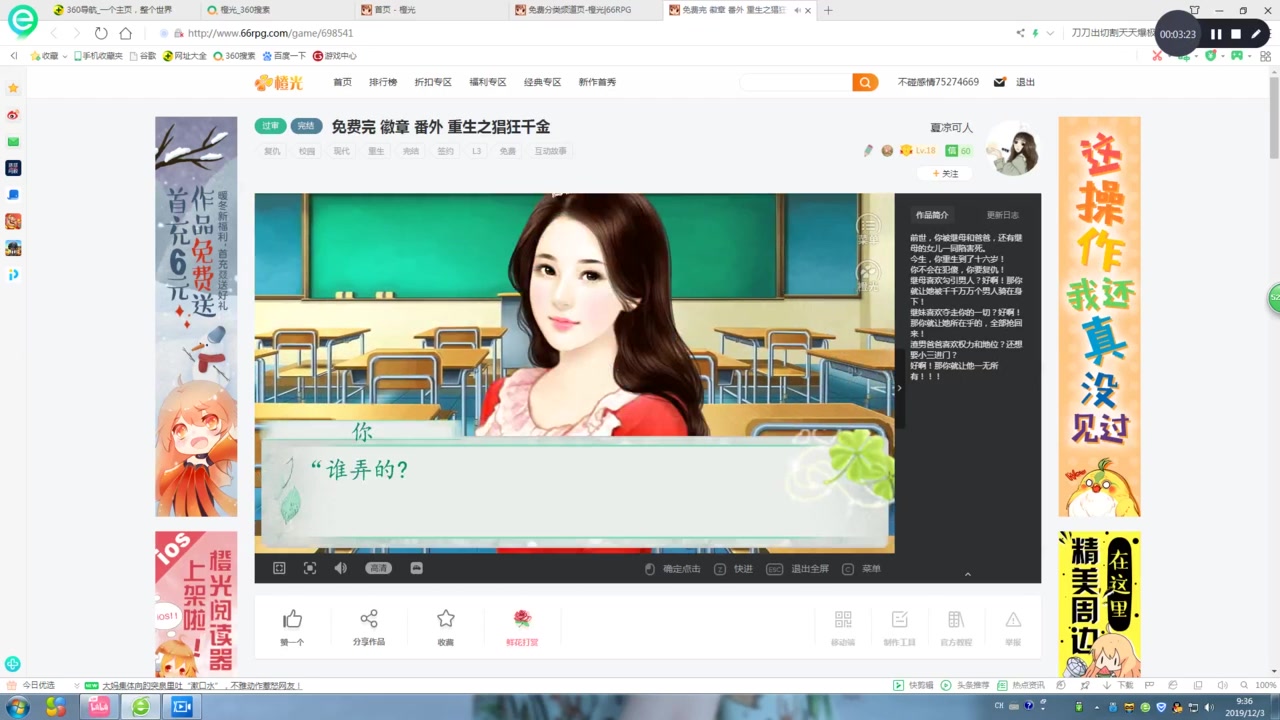Open 福利专区 in site navigation
The height and width of the screenshot is (720, 1280).
(488, 82)
